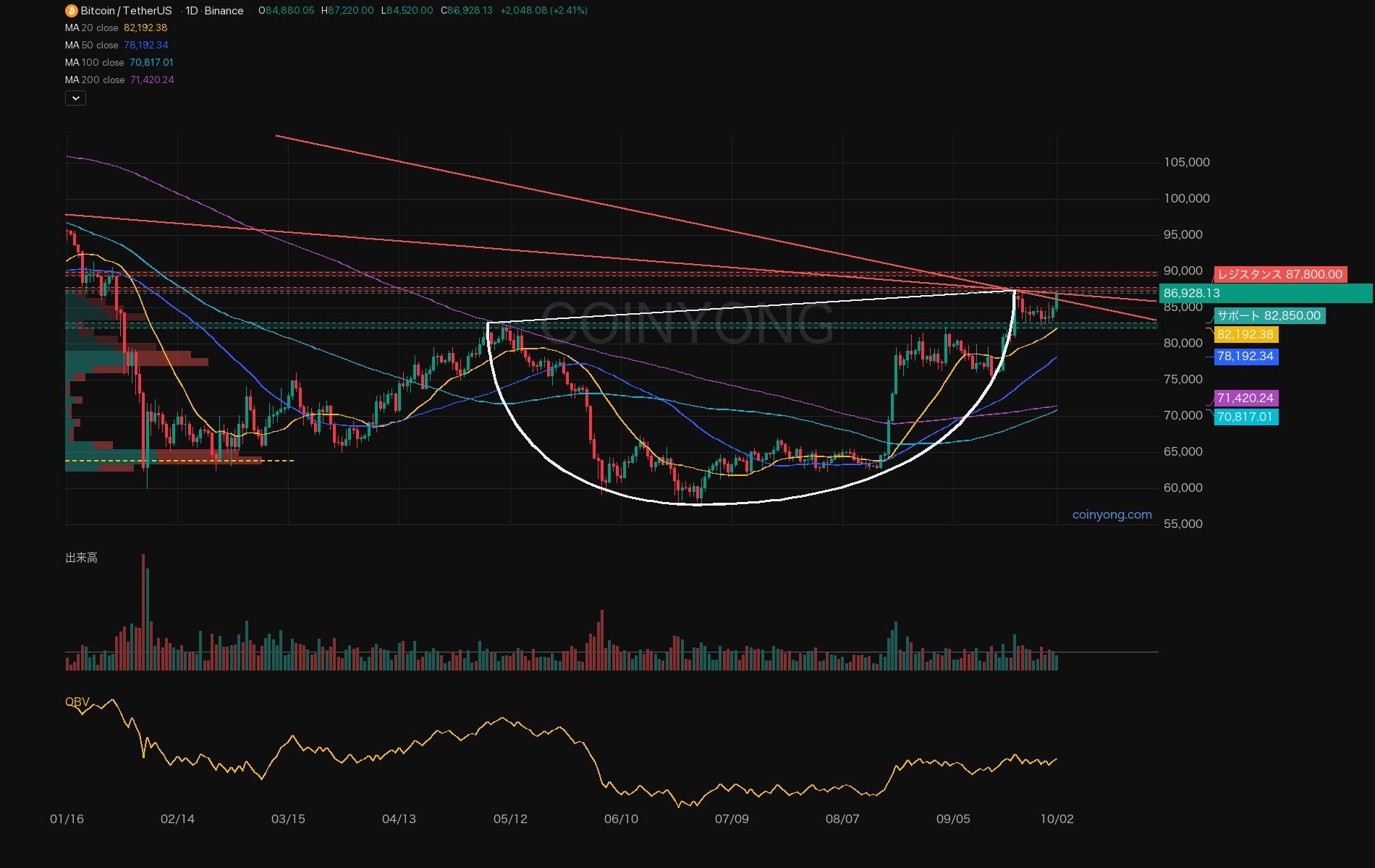This screenshot has height=868, width=1375.
Task: Click the 01/16 date axis label
Action: pyautogui.click(x=67, y=819)
